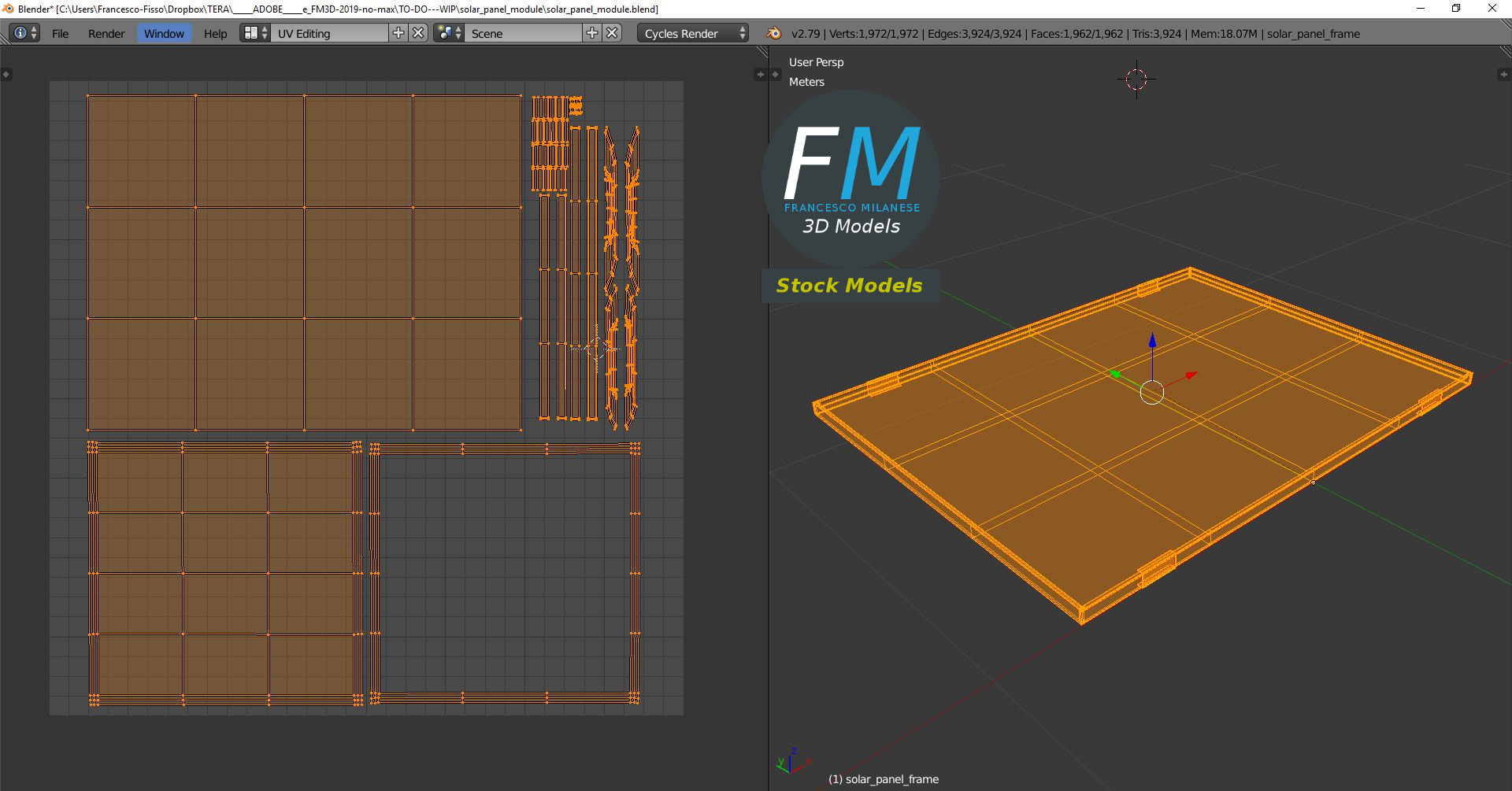Open the File menu
The height and width of the screenshot is (791, 1512).
tap(60, 34)
